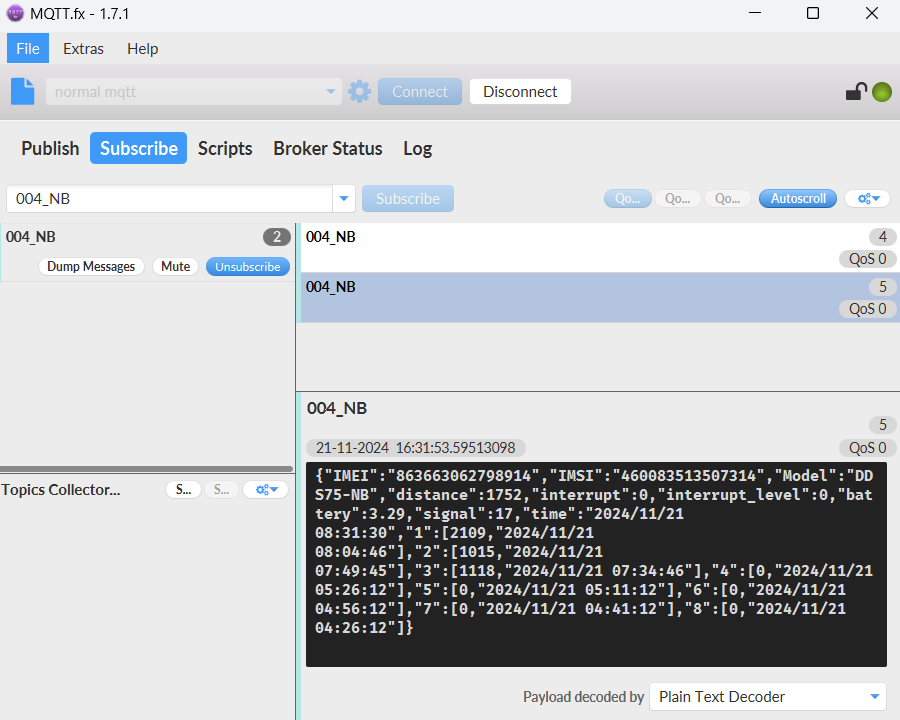
Task: Open the Help menu
Action: pos(142,49)
